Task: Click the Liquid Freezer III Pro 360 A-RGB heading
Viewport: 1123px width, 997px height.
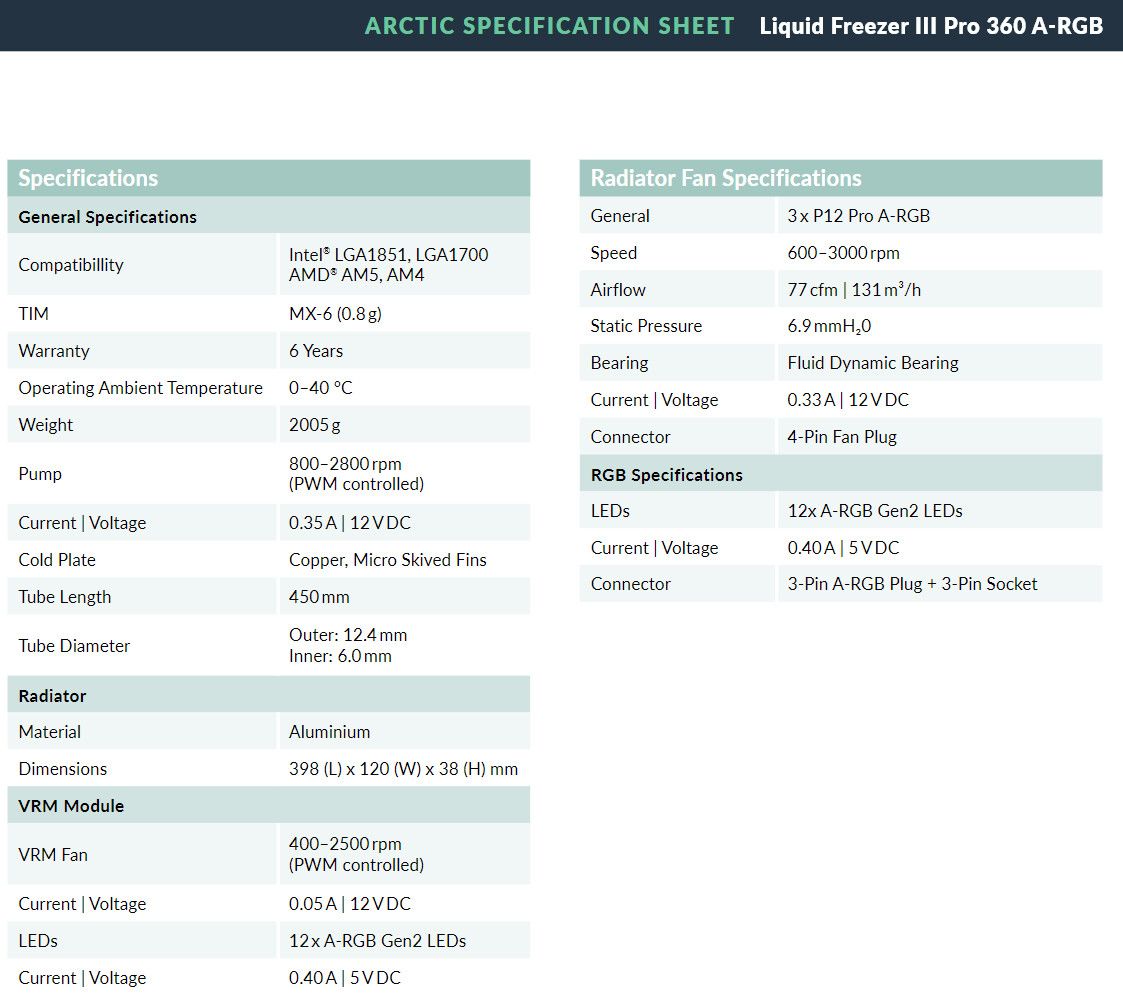Action: tap(930, 26)
